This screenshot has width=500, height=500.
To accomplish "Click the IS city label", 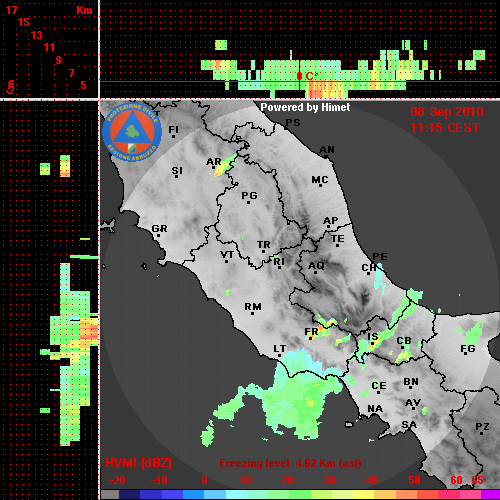I will coord(373,337).
